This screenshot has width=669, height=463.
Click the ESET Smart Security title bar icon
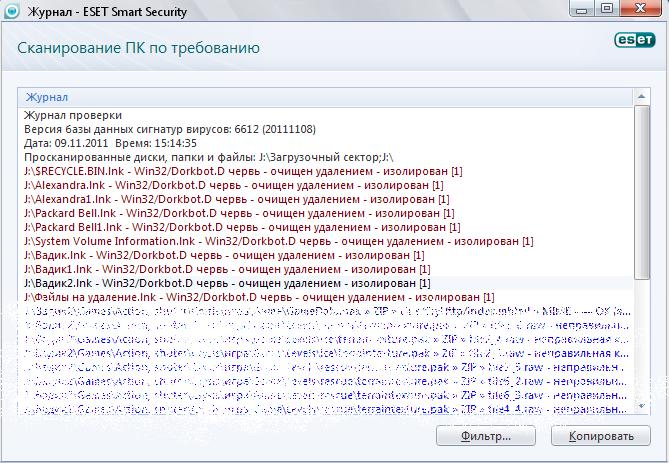click(12, 11)
